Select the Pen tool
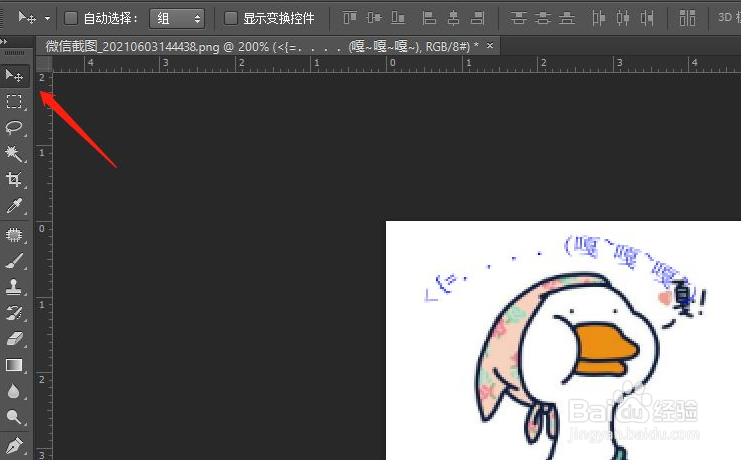741x460 pixels. click(x=14, y=446)
